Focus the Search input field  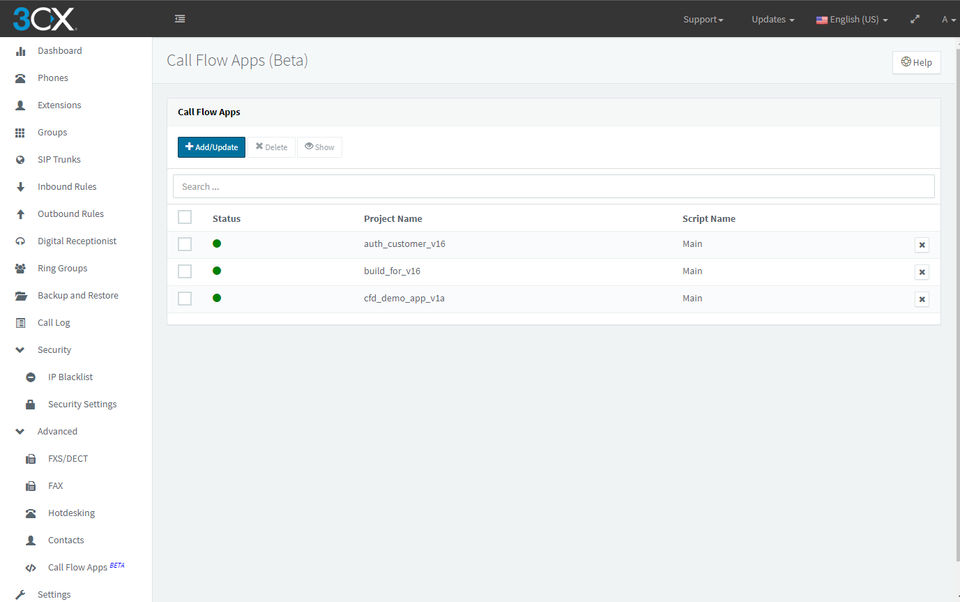tap(553, 186)
